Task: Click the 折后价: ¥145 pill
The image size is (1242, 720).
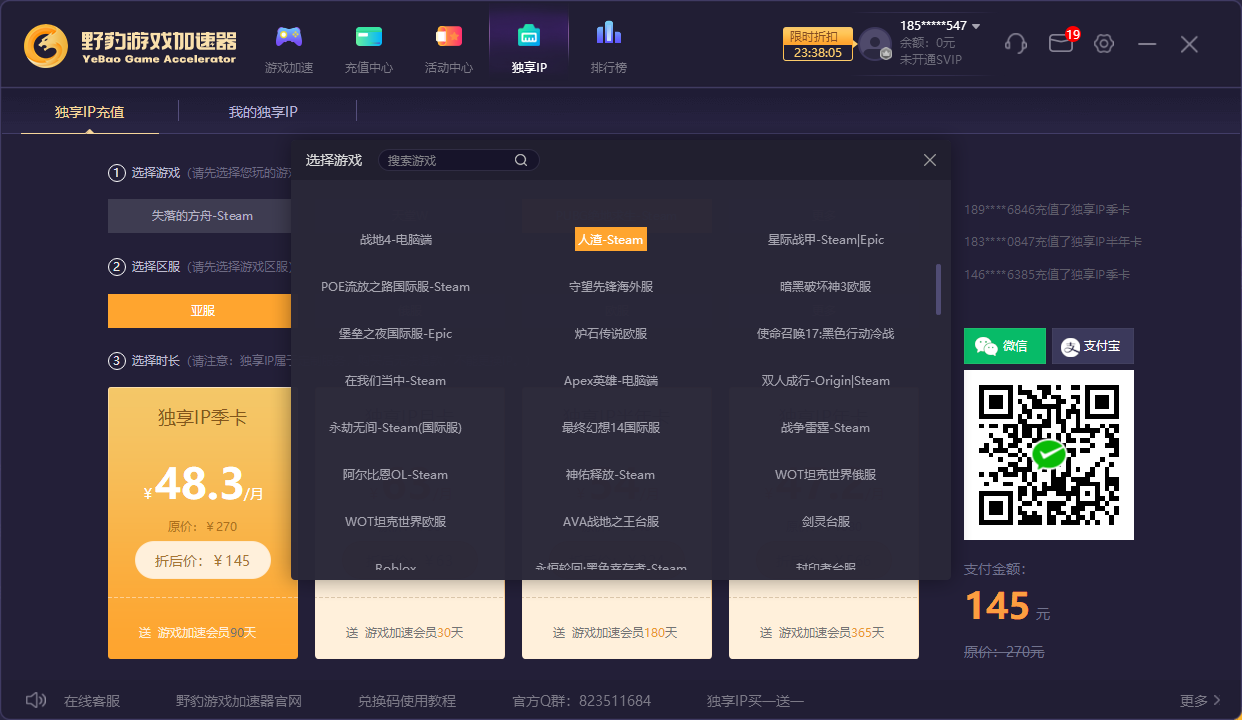Action: [x=203, y=560]
